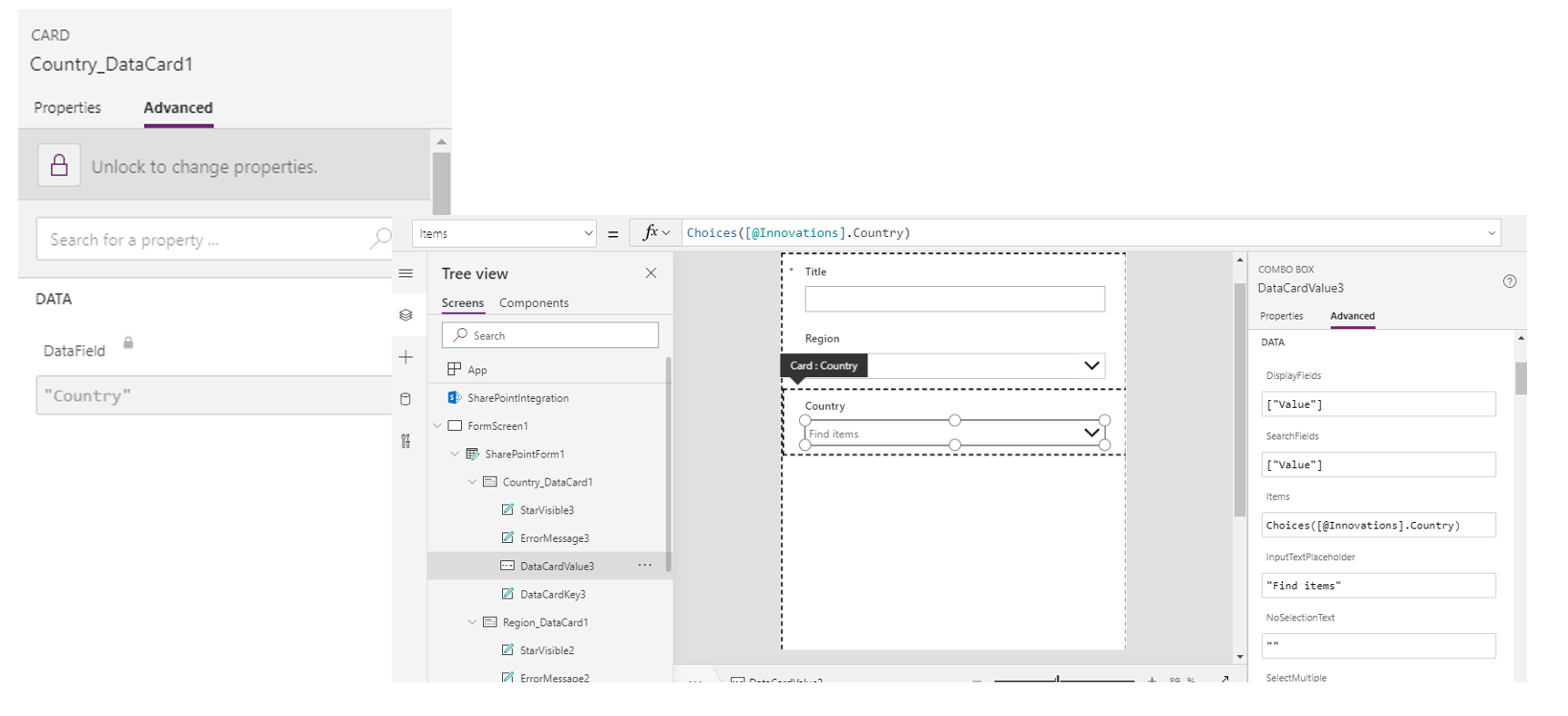Image resolution: width=1568 pixels, height=716 pixels.
Task: Select ErrorMessage3 control in tree
Action: [554, 538]
